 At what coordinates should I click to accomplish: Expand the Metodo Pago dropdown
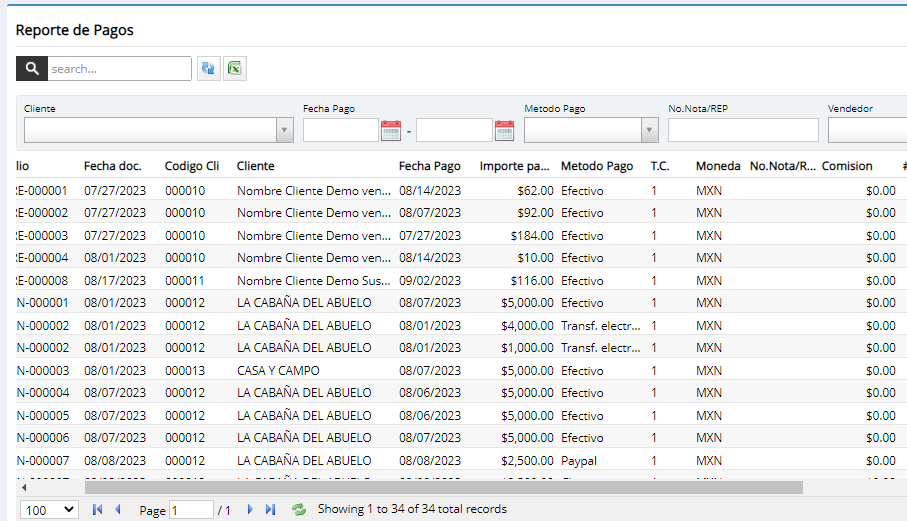click(x=649, y=130)
